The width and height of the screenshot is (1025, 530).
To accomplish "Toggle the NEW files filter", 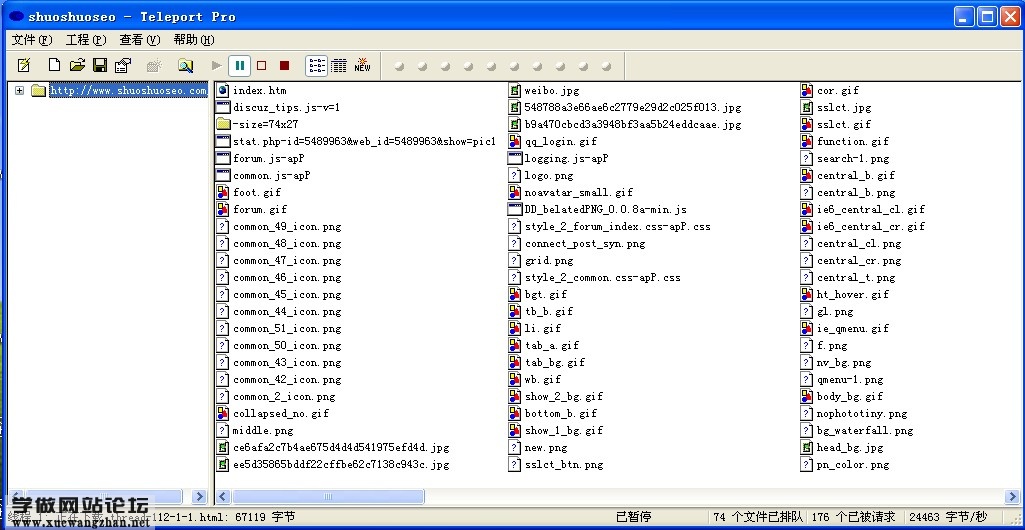I will (x=362, y=66).
